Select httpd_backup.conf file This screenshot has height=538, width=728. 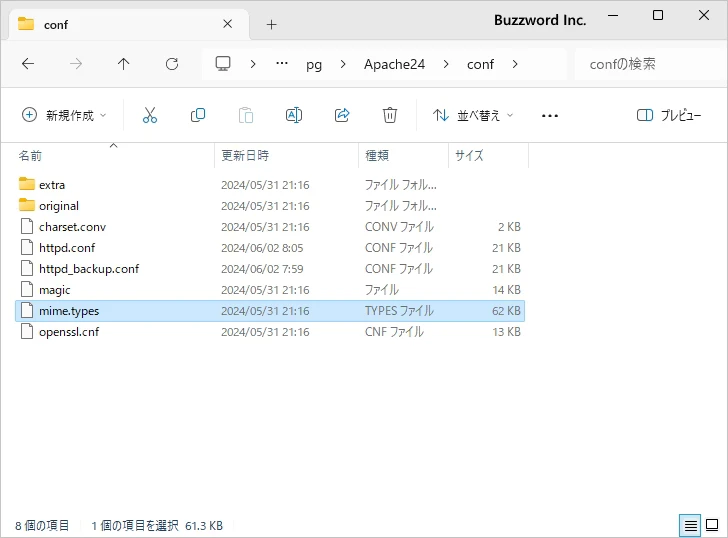point(270,269)
